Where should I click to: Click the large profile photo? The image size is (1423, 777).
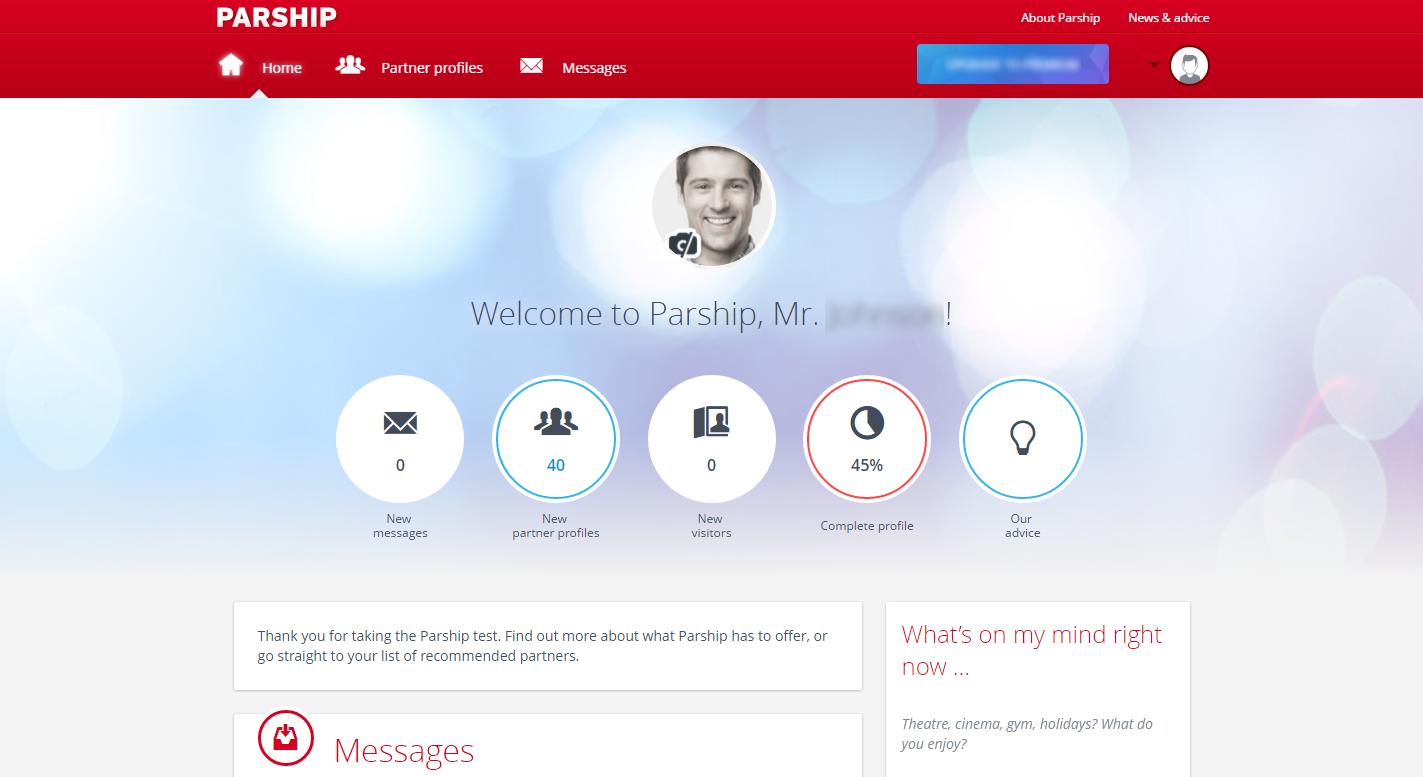tap(714, 206)
